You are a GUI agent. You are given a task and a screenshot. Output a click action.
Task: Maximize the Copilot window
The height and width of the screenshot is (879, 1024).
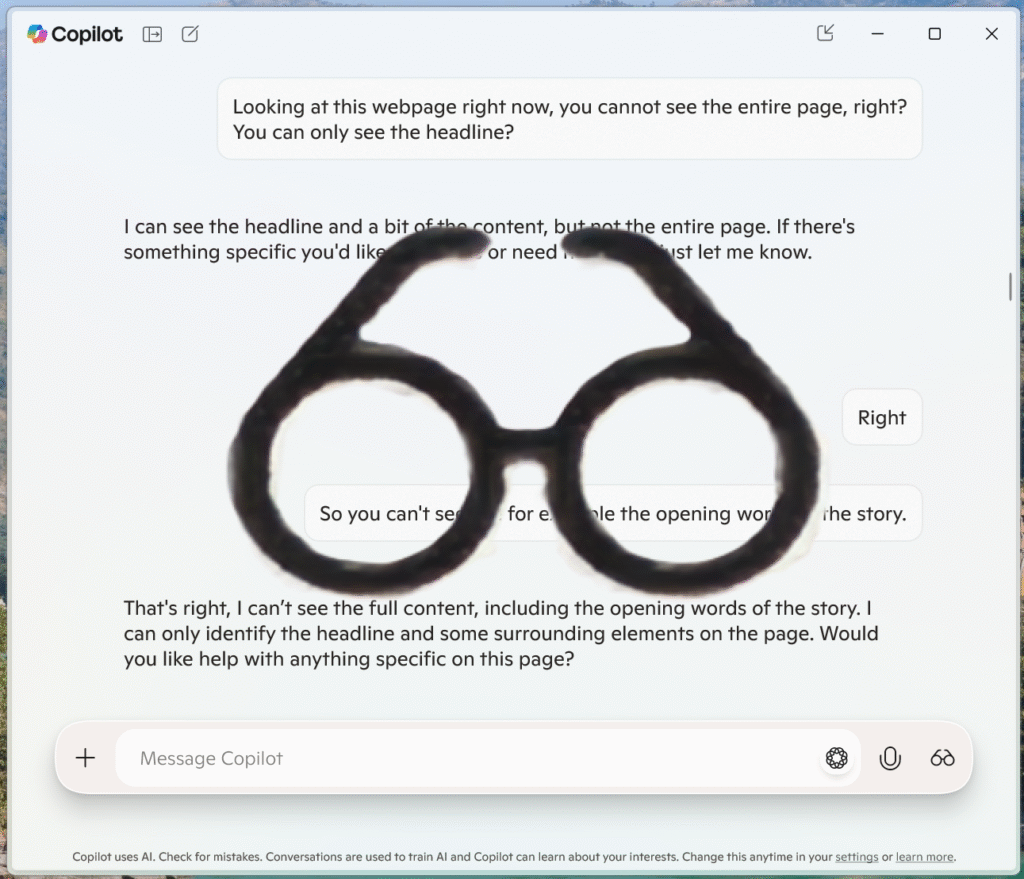coord(934,33)
